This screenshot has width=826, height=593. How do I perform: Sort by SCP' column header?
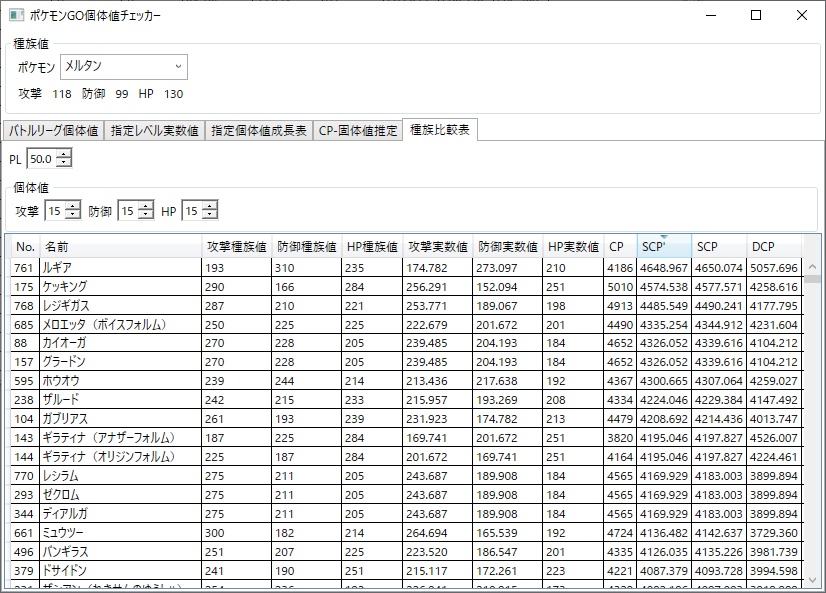664,246
